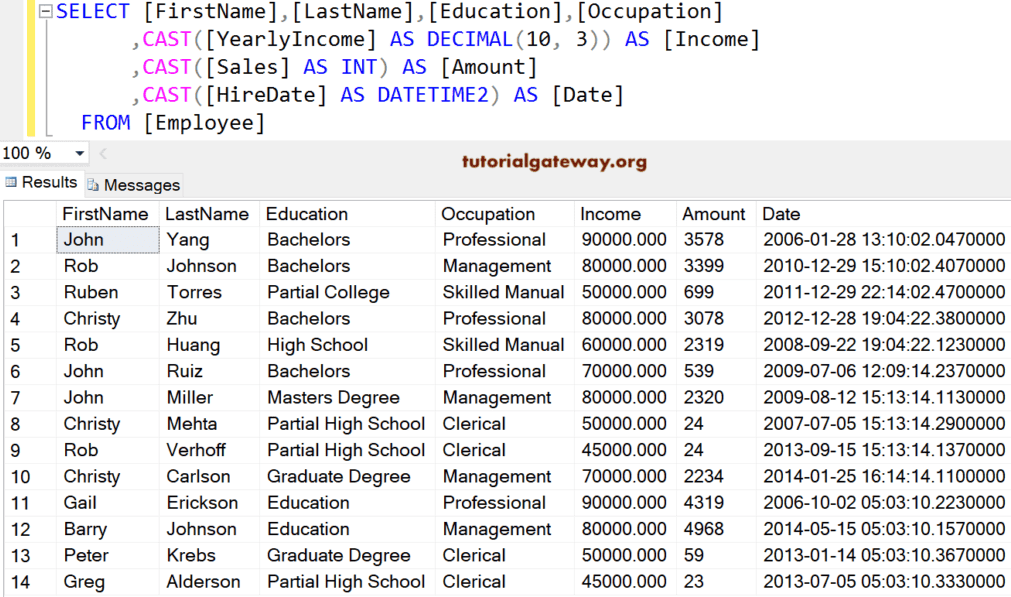This screenshot has height=597, width=1011.
Task: Click the '2319' amount cell
Action: point(716,345)
